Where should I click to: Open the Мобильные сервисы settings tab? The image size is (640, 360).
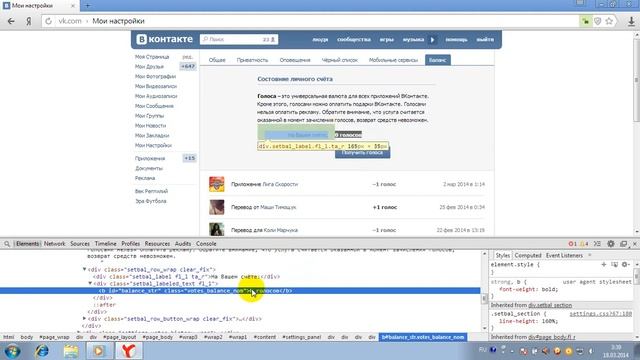point(393,60)
